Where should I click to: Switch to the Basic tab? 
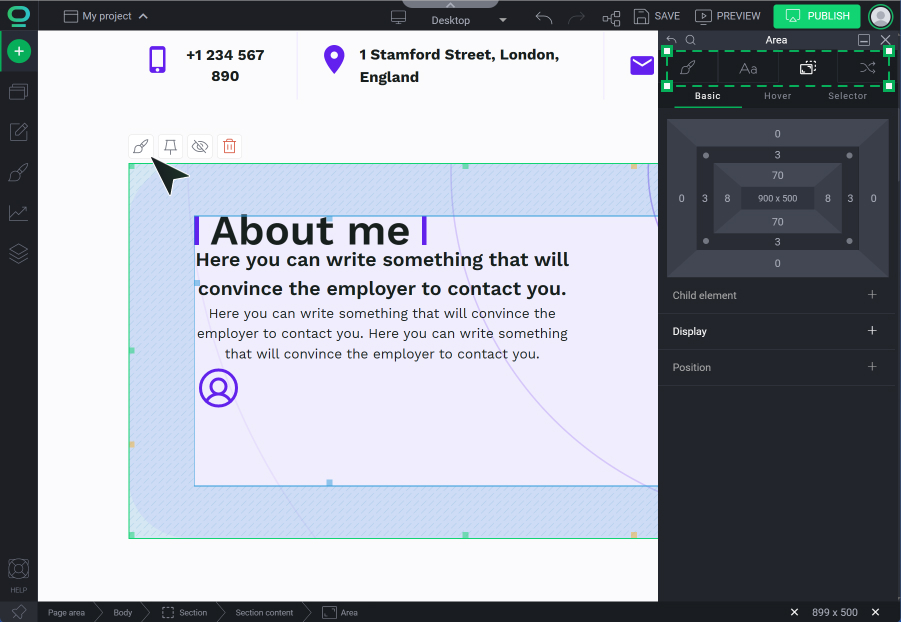[707, 96]
